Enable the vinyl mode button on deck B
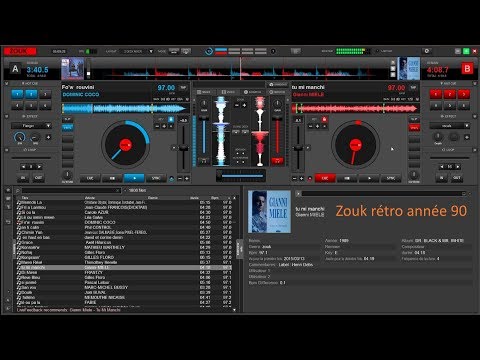 414,128
